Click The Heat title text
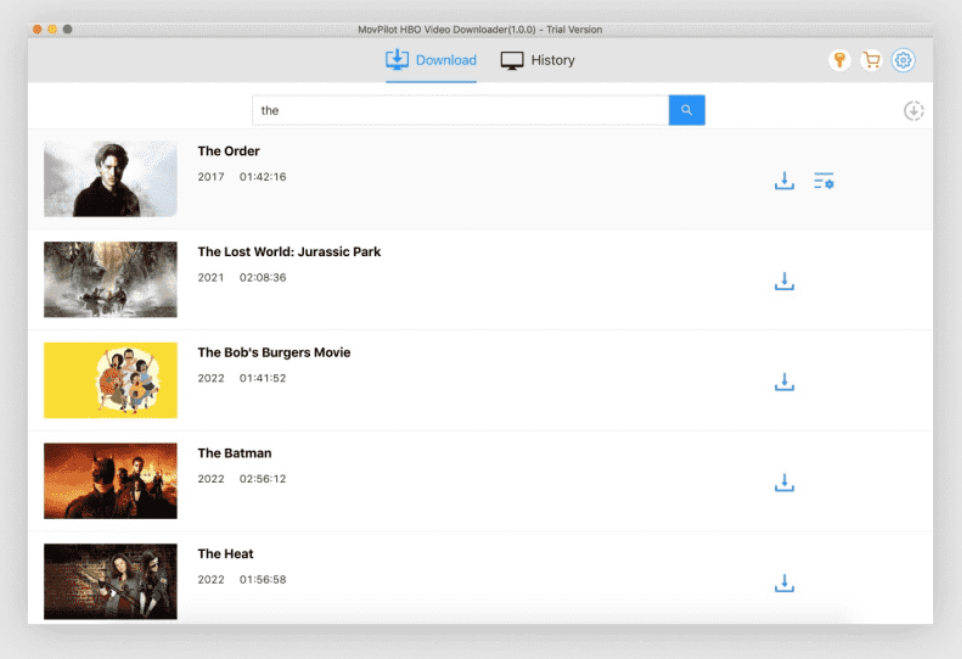This screenshot has width=962, height=659. 225,554
